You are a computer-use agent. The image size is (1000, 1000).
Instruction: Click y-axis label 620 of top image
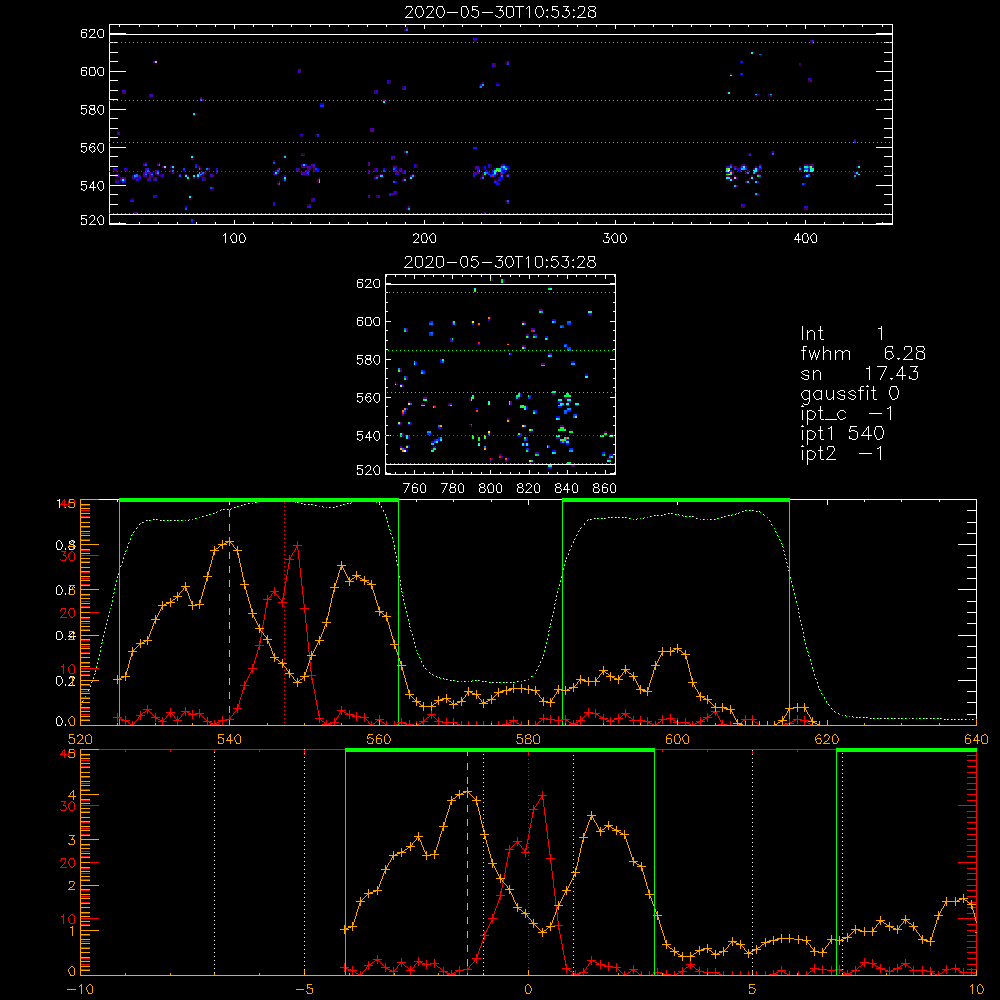tap(92, 33)
